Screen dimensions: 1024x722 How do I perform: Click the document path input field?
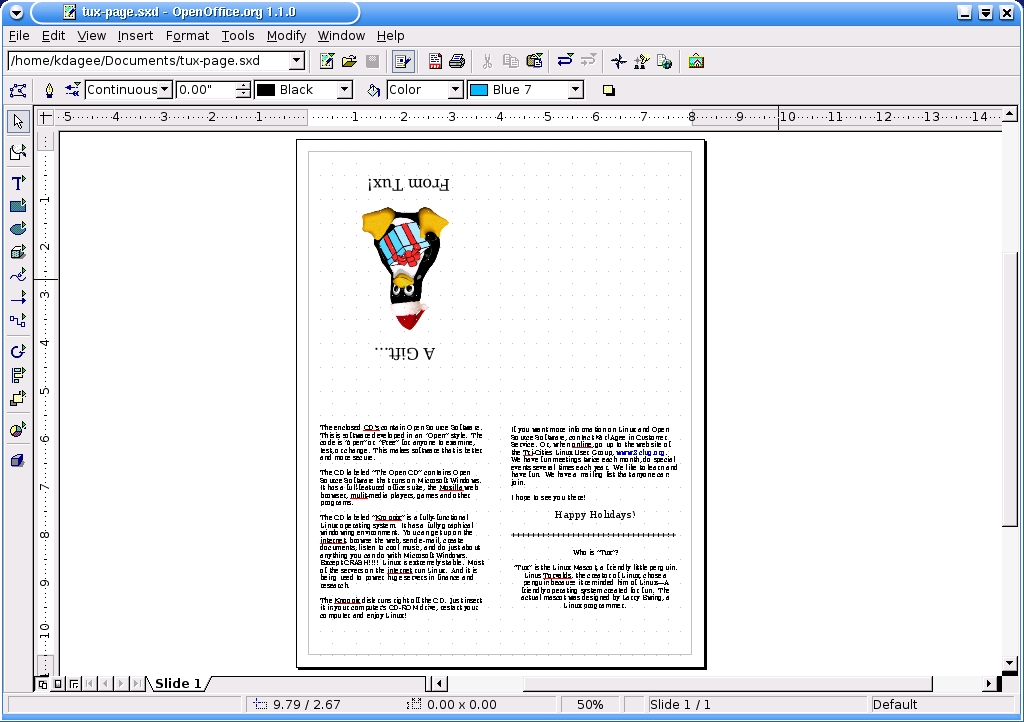tap(150, 60)
